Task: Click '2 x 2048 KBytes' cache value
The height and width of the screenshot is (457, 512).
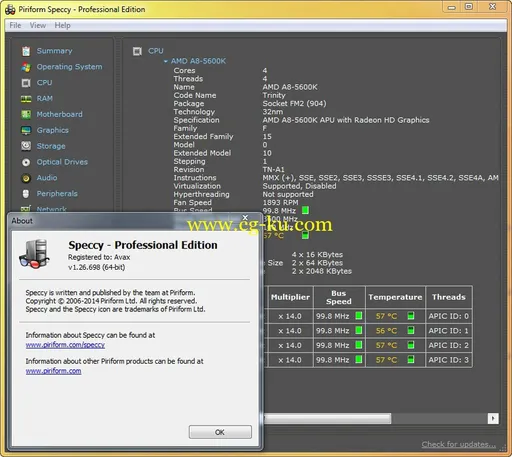Action: click(x=322, y=271)
